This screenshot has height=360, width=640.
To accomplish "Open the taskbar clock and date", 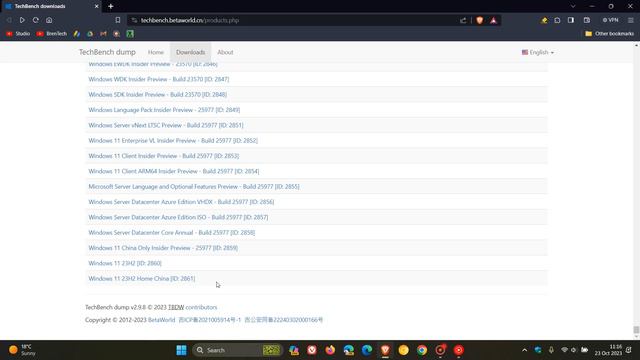I will pyautogui.click(x=608, y=350).
